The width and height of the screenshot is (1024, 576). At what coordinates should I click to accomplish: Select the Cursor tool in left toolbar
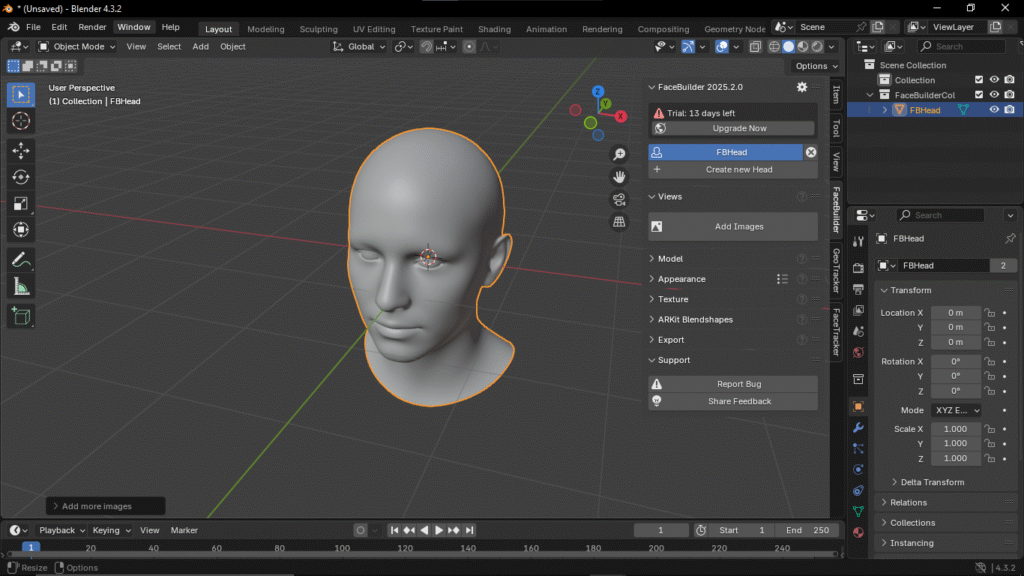tap(21, 121)
